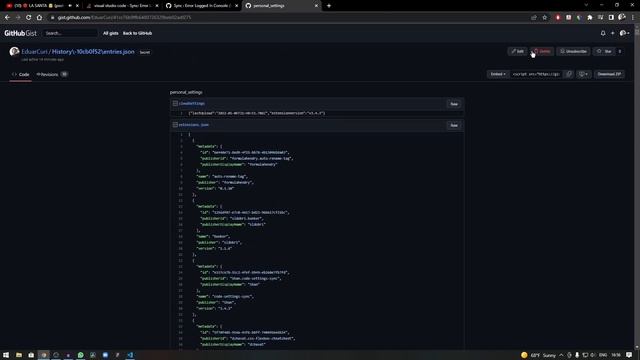The height and width of the screenshot is (360, 640).
Task: Bookmark this page with star icon
Action: [x=544, y=18]
